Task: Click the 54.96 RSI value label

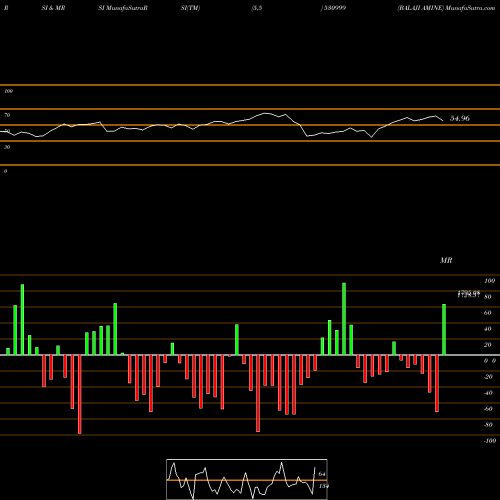Action: coord(460,118)
